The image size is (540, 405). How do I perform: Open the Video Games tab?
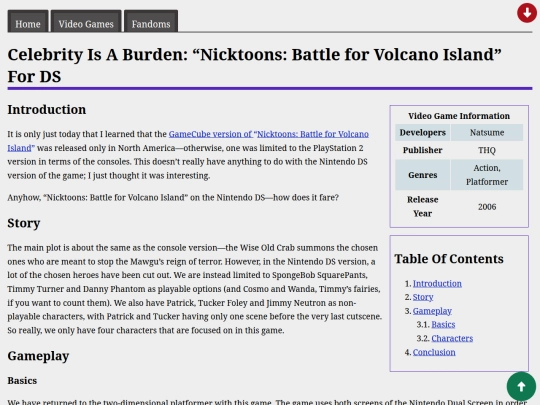point(86,21)
